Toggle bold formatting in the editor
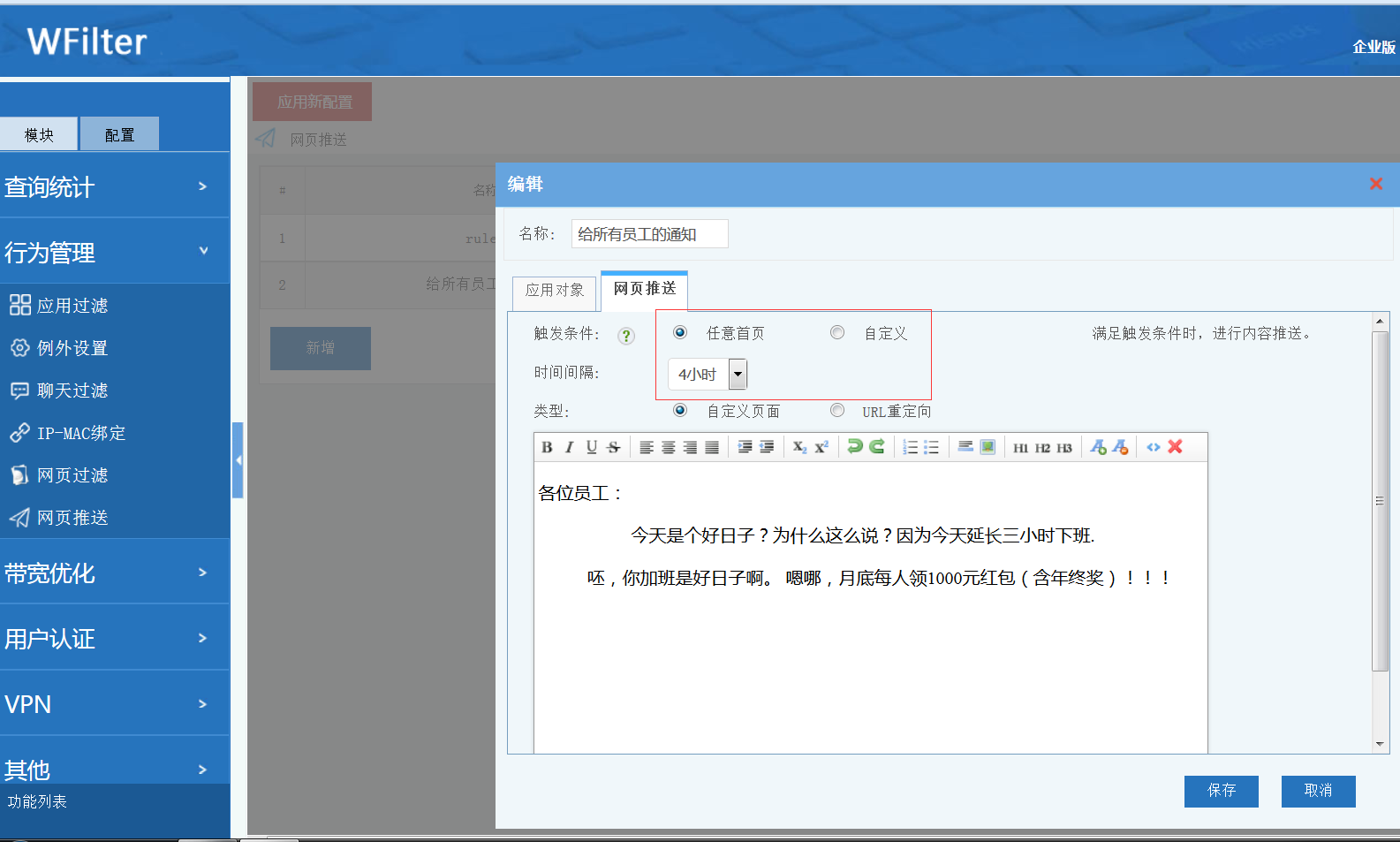 pyautogui.click(x=547, y=447)
